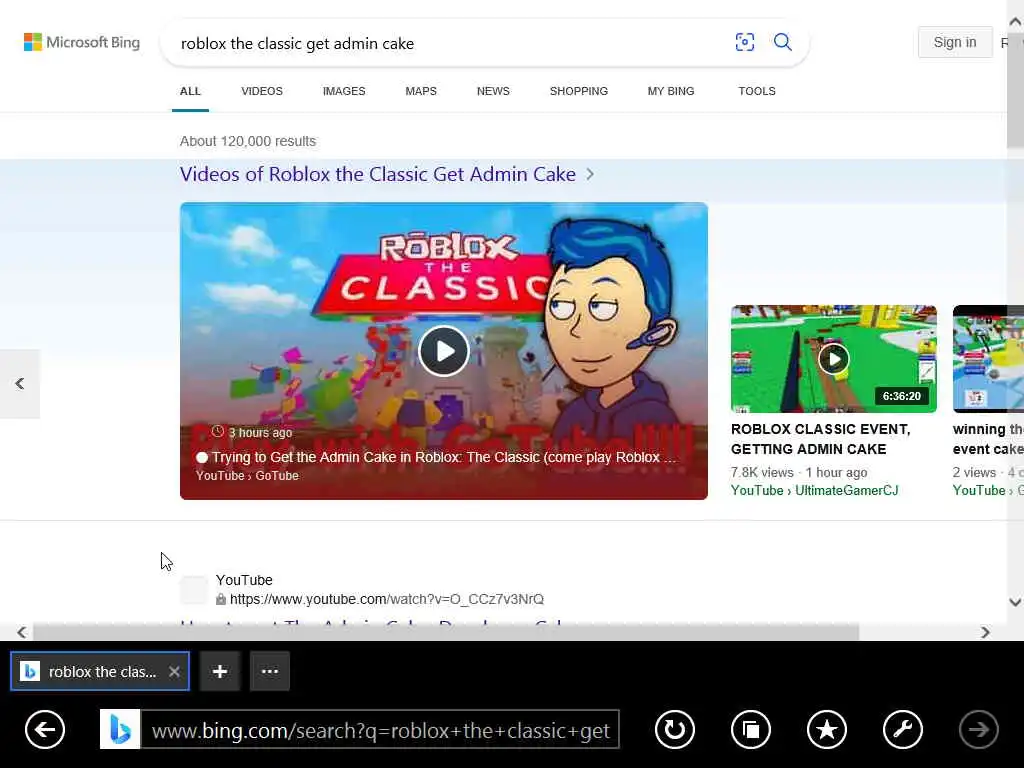Select the ALL search tab
The width and height of the screenshot is (1024, 768).
tap(190, 91)
